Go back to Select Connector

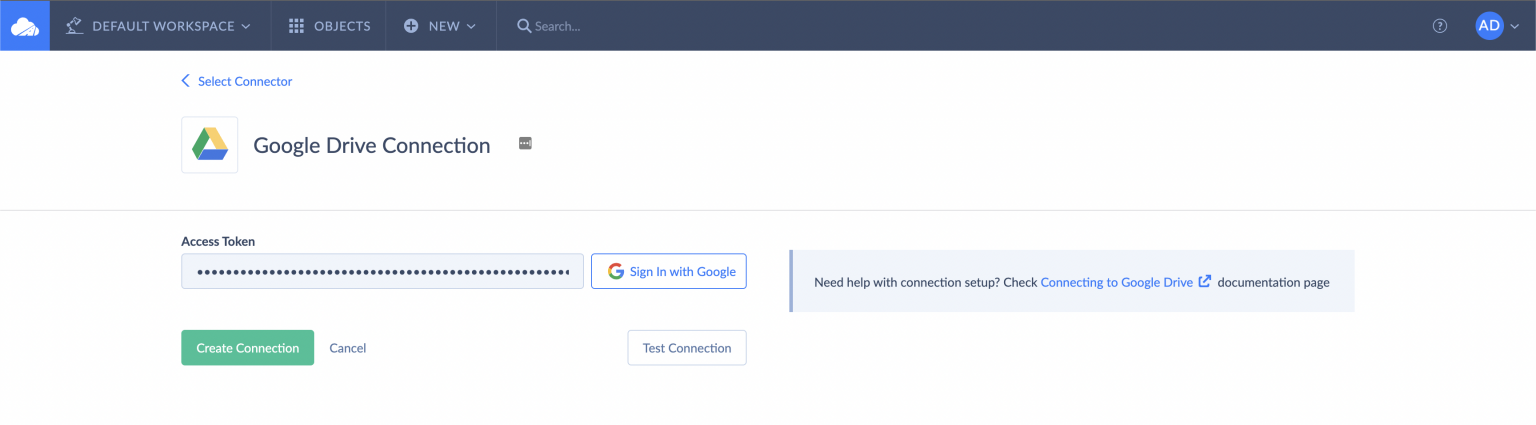(x=237, y=81)
